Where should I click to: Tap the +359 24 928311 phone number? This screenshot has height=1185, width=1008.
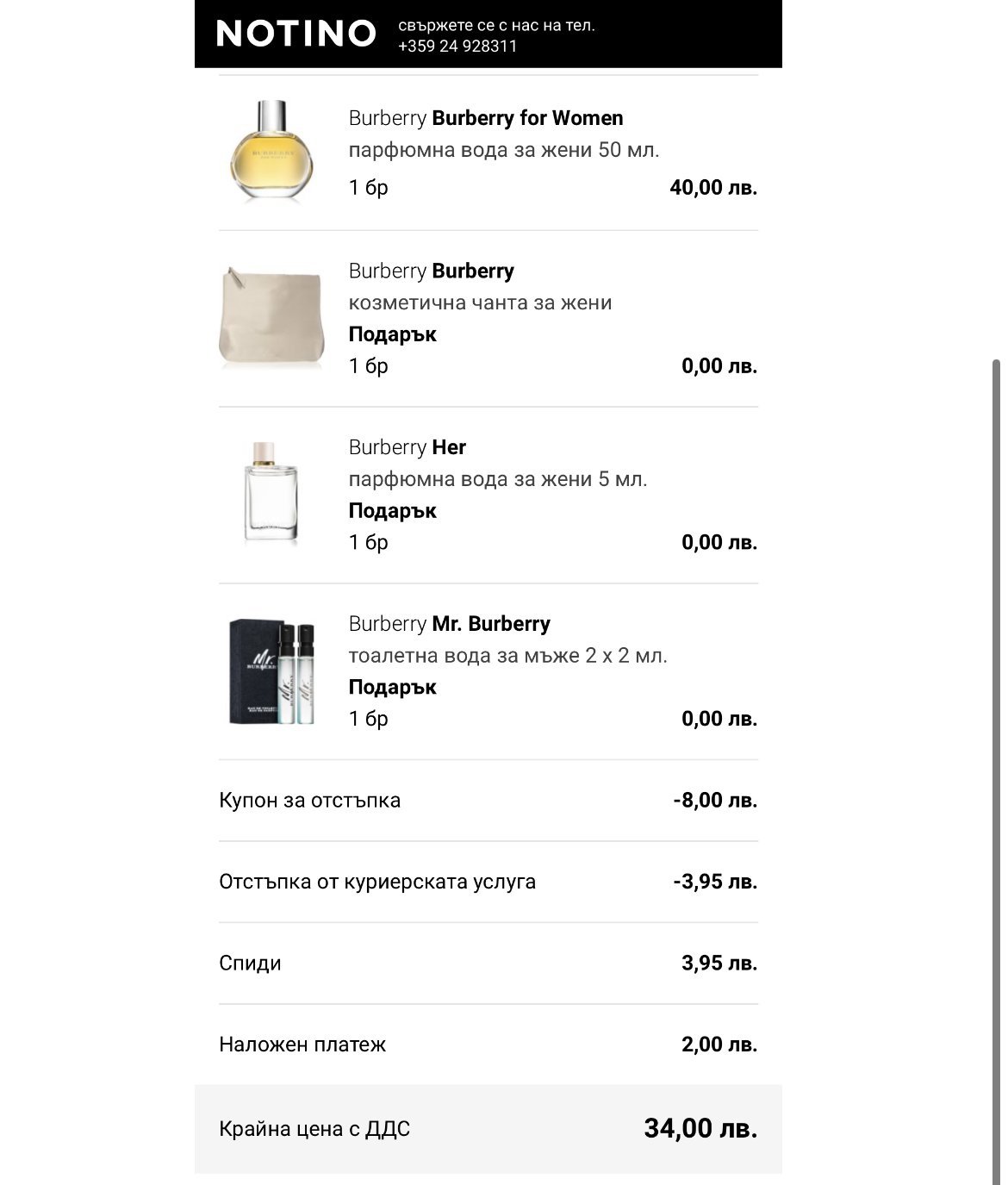(457, 47)
